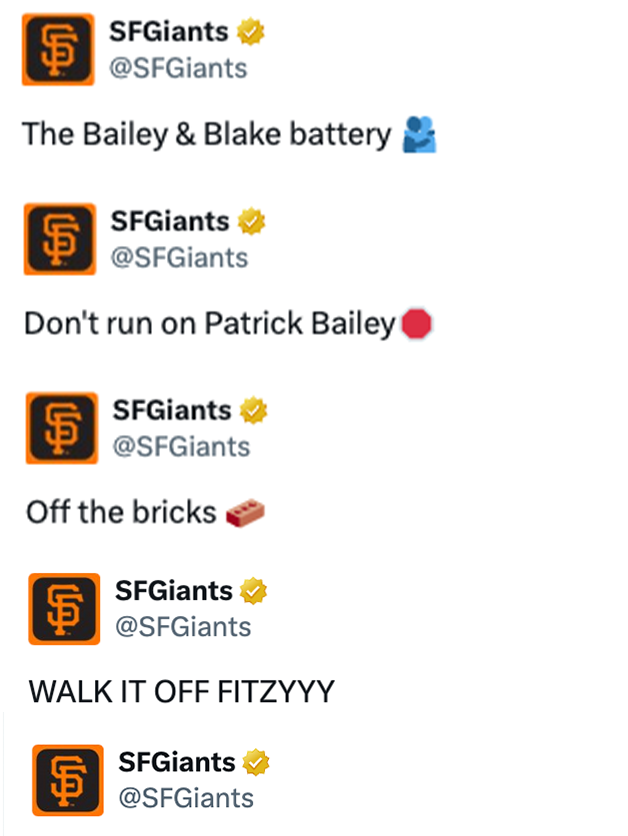Click the verified badge in the bottom tweet header

coord(256,762)
